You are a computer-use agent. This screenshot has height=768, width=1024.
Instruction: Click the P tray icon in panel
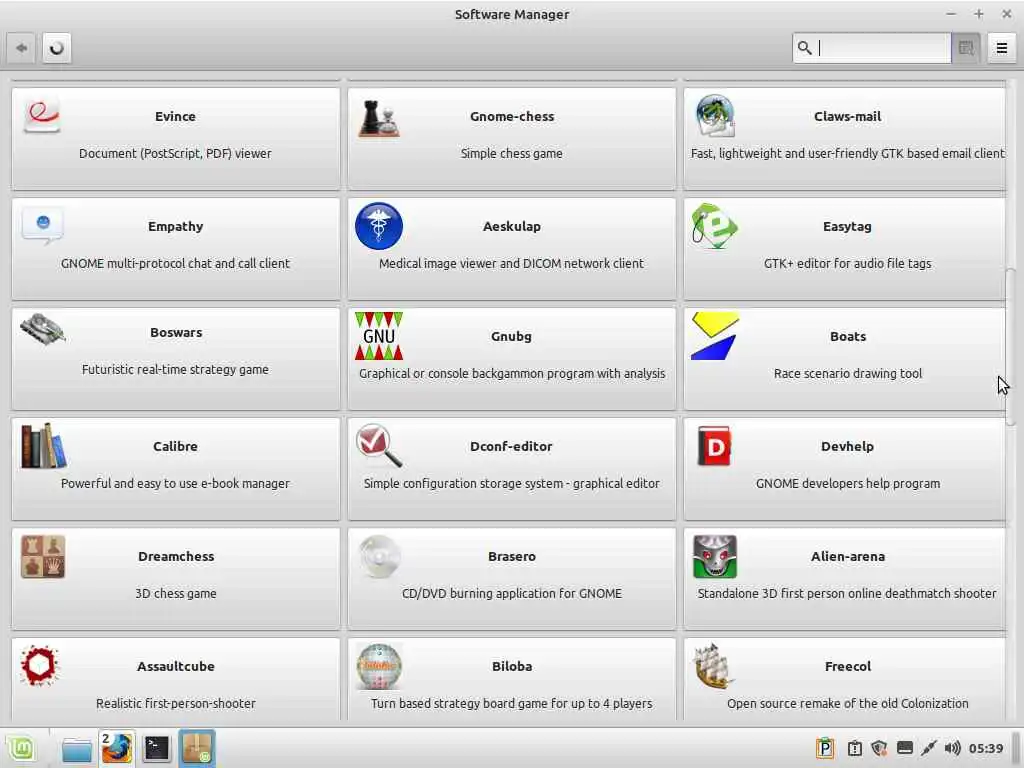point(825,748)
